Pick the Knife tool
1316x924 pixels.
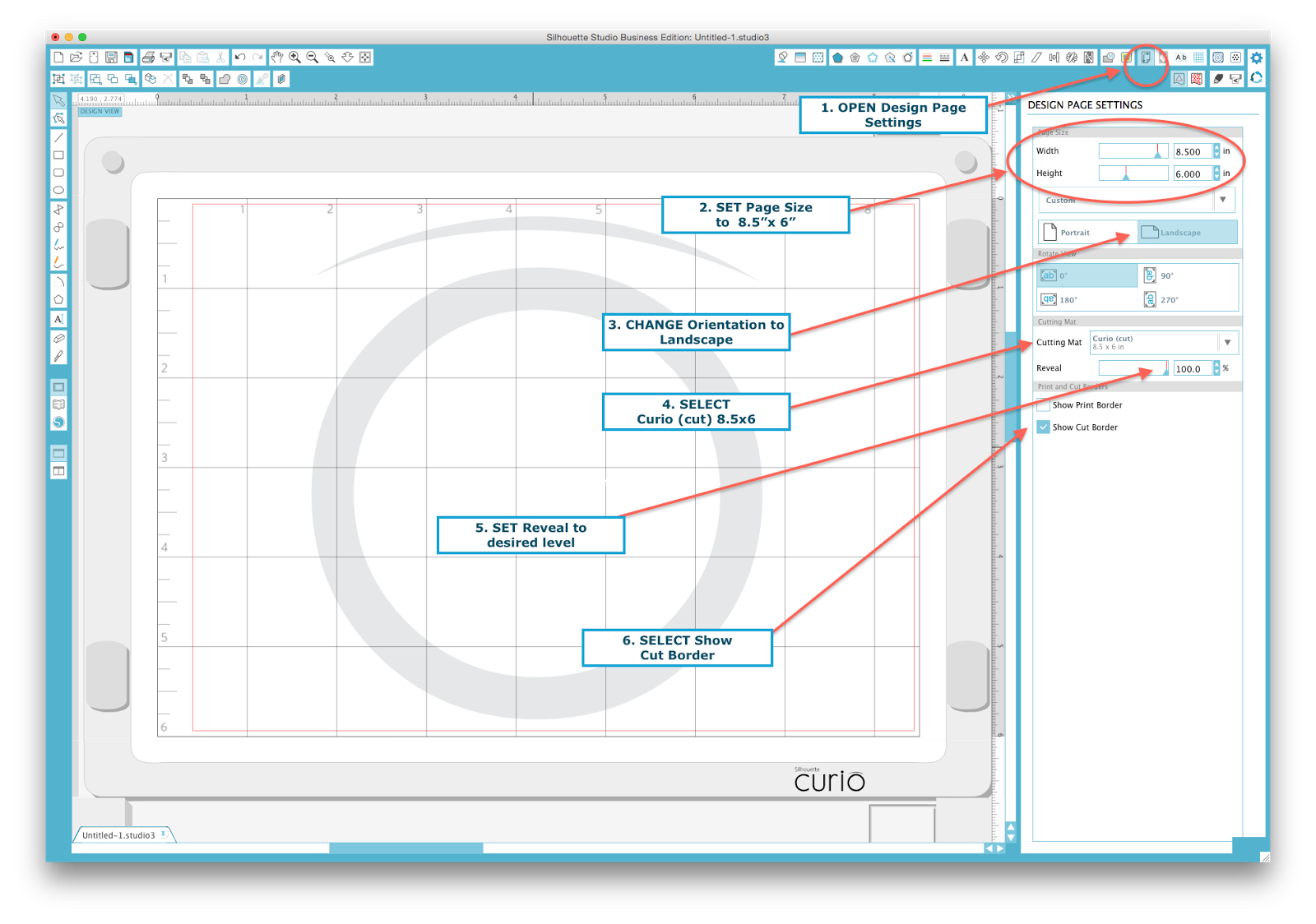click(58, 356)
